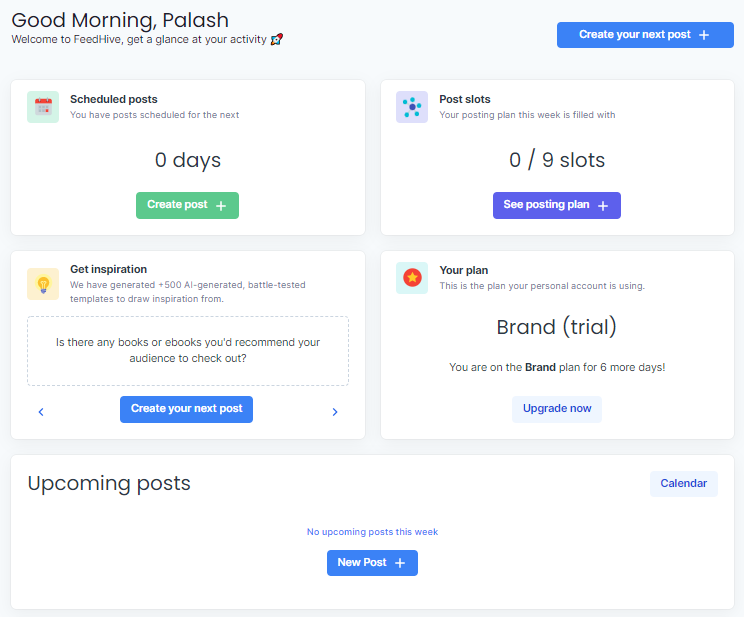Screen dimensions: 744x617
Task: Click the Scheduled posts calendar icon
Action: pos(43,107)
